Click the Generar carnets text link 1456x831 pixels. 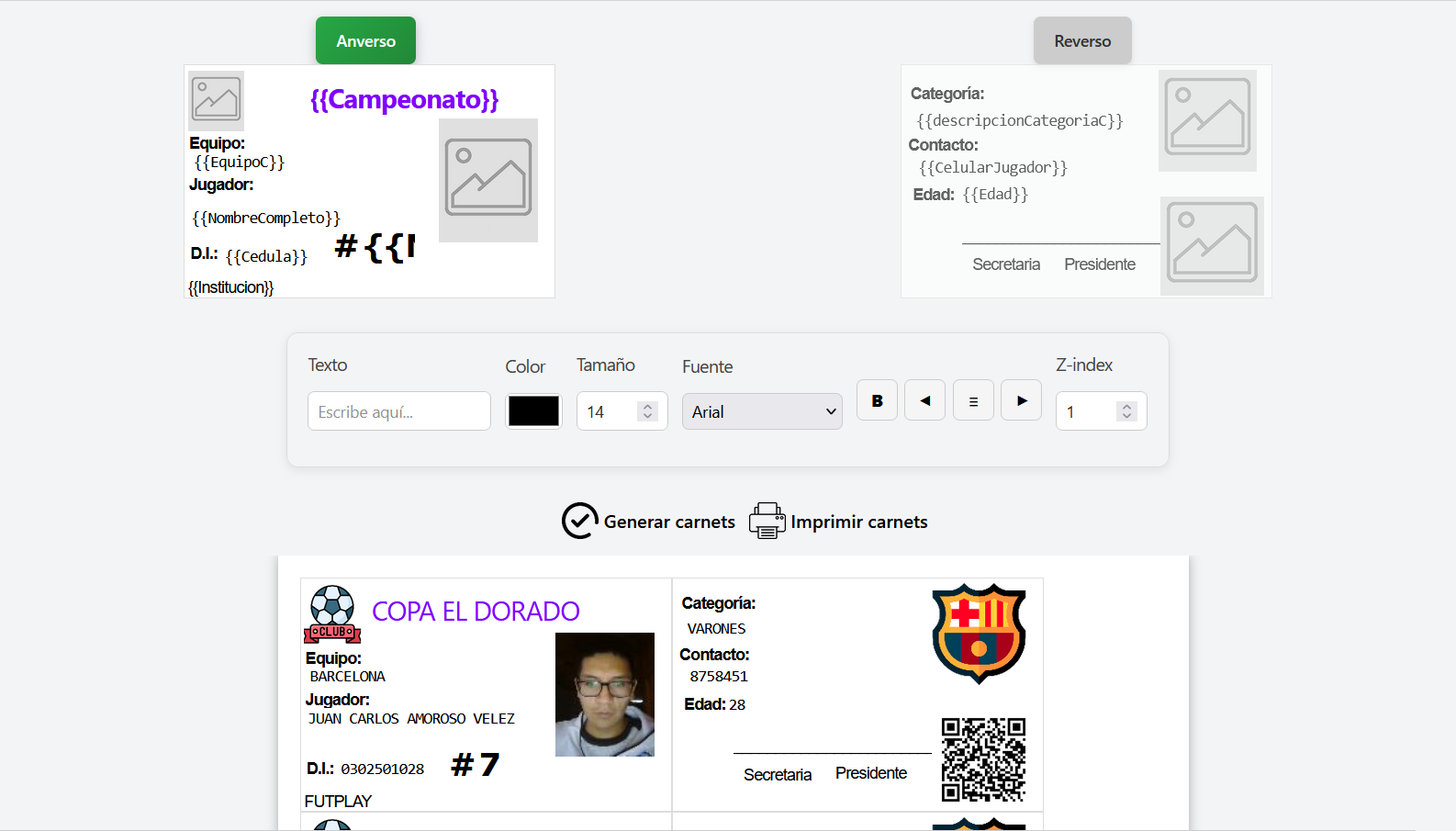pos(669,522)
